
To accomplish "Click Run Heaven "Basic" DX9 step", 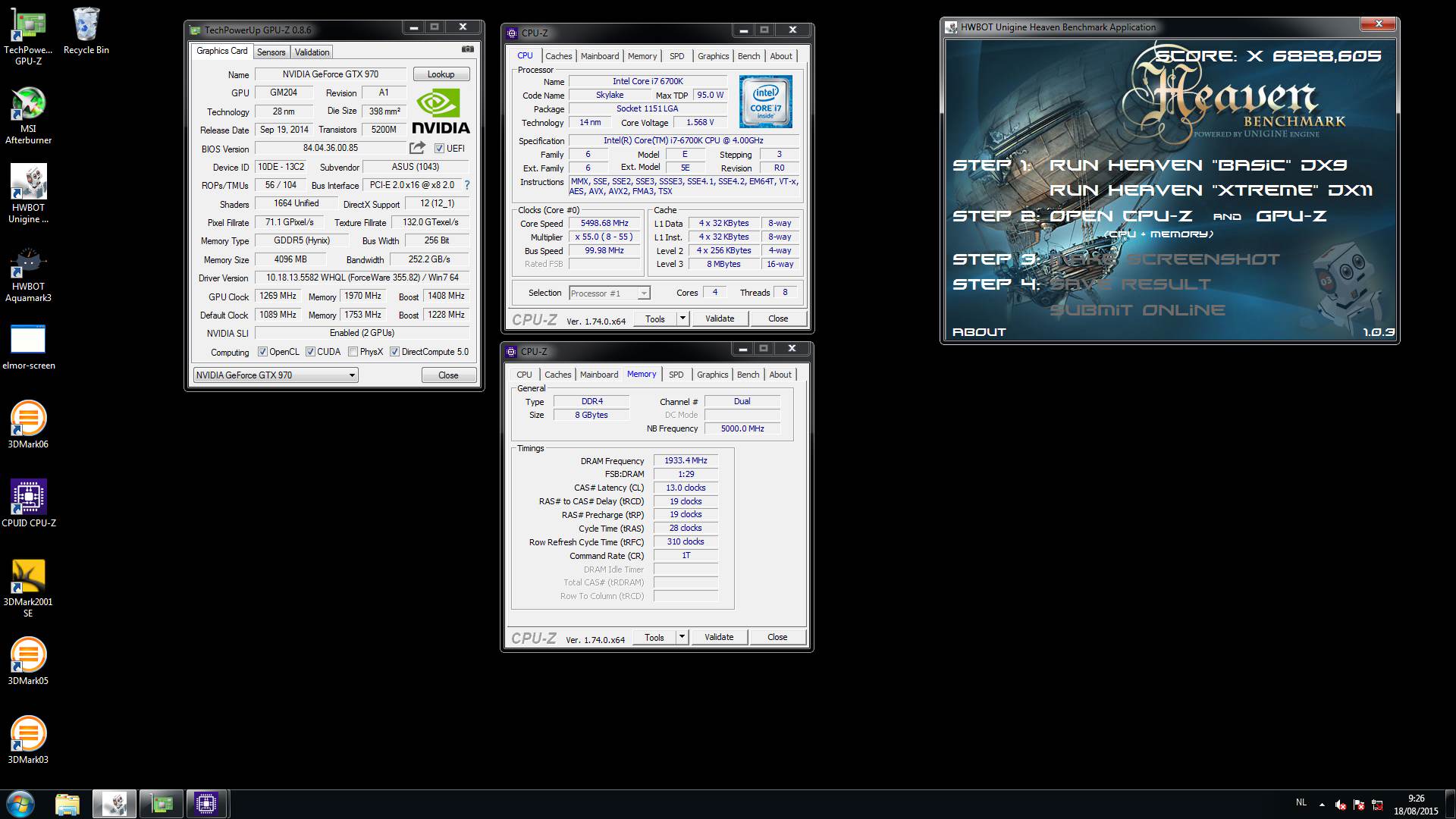I will (1198, 165).
